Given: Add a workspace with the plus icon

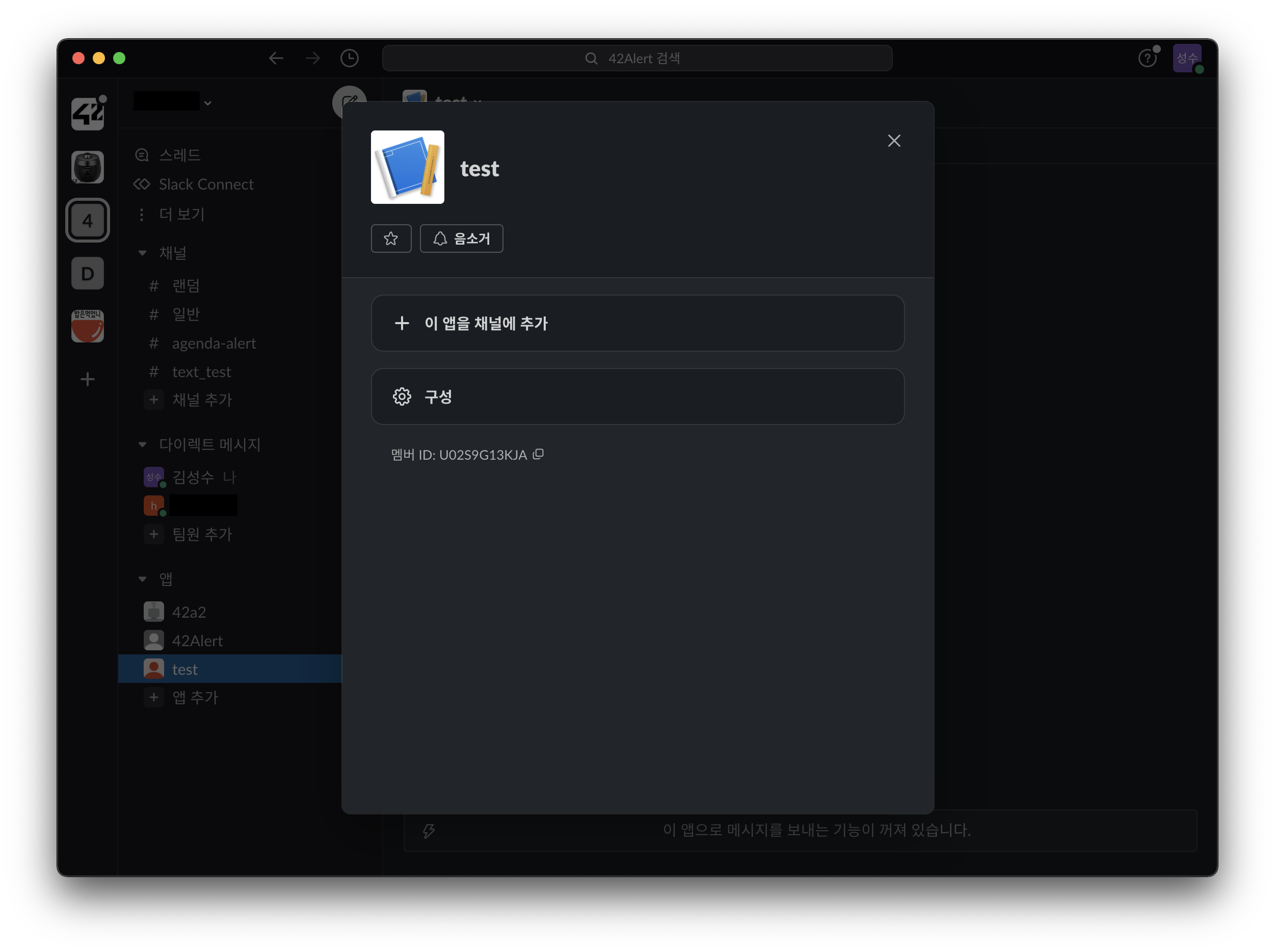Looking at the screenshot, I should coord(88,379).
